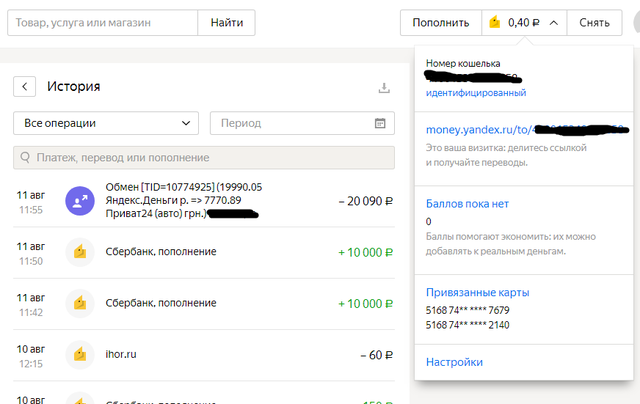Open the идентифицированный status link
Screen dimensions: 640x404
tap(476, 93)
